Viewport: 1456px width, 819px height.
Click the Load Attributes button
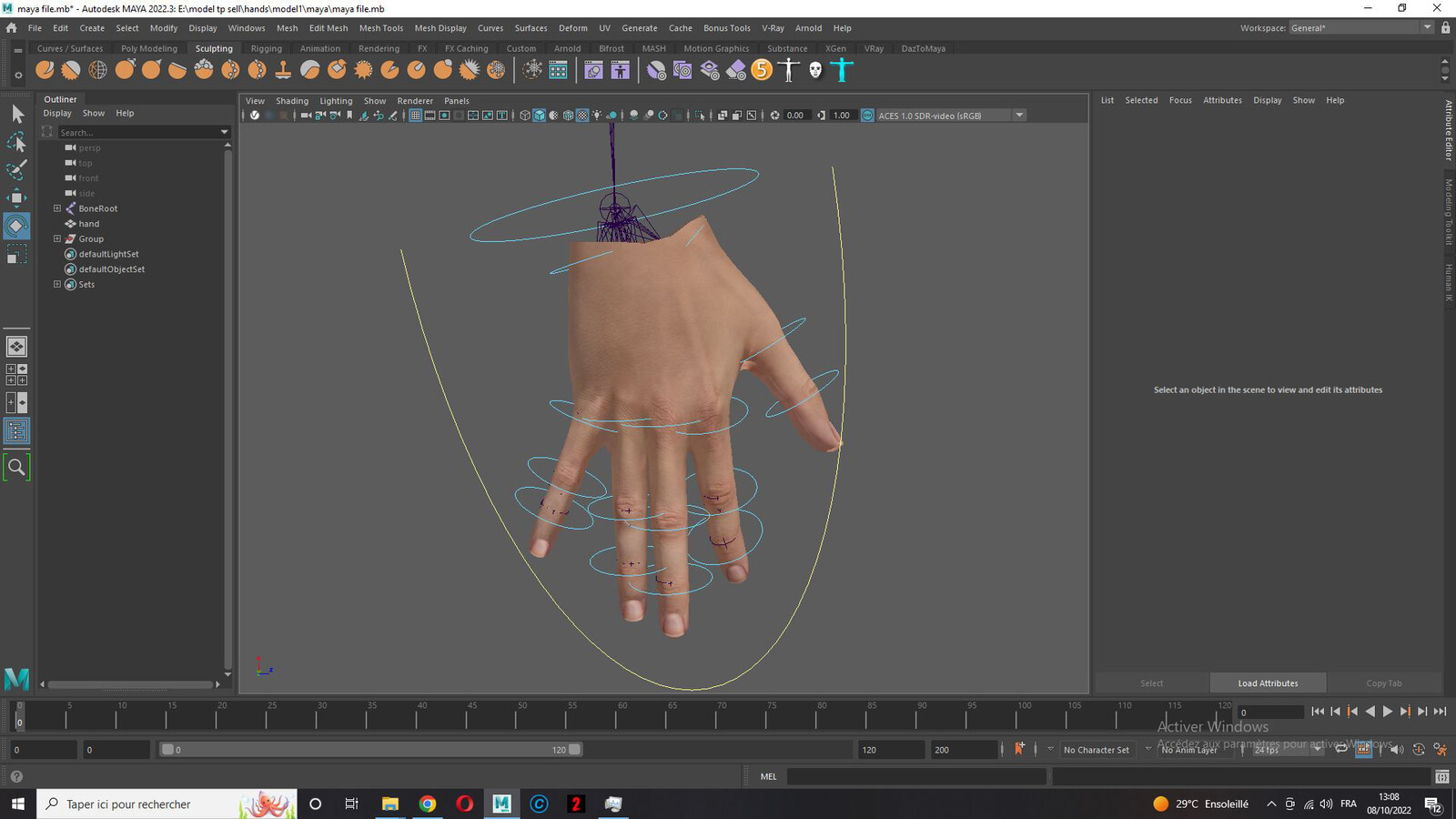point(1268,683)
